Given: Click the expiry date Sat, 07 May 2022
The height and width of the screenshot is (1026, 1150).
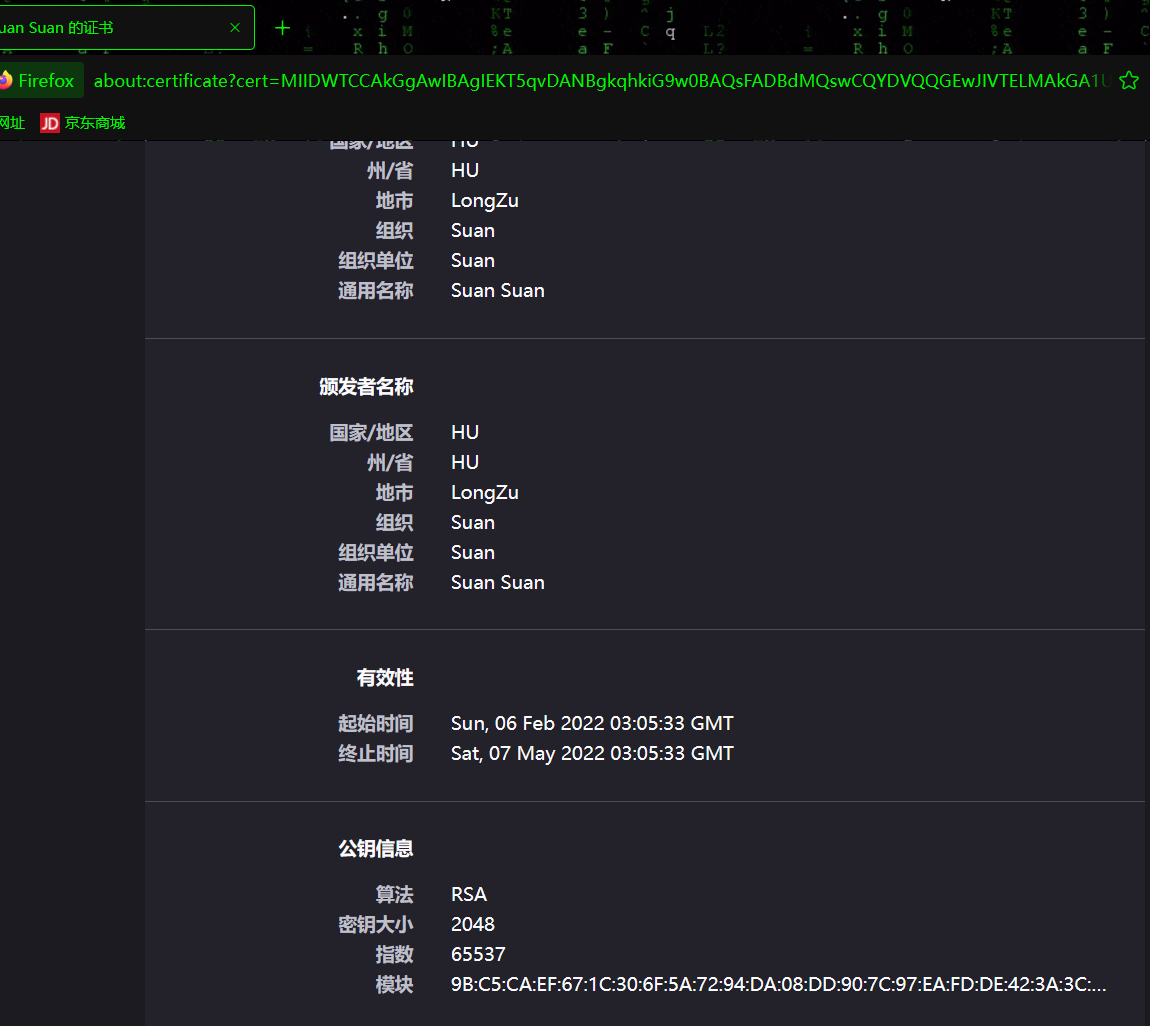Looking at the screenshot, I should (592, 753).
